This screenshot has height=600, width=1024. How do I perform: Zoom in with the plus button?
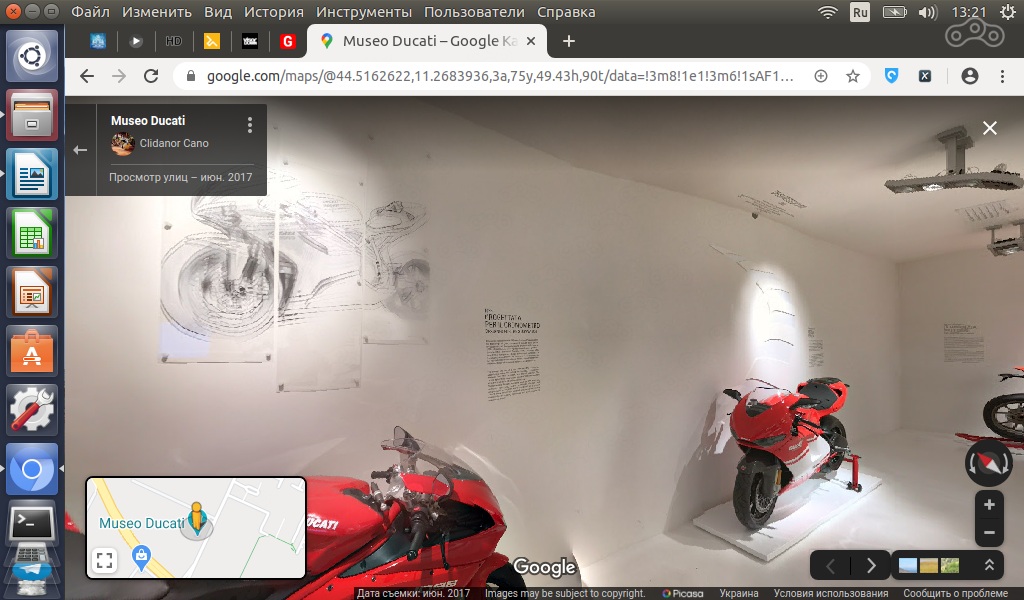[x=989, y=505]
